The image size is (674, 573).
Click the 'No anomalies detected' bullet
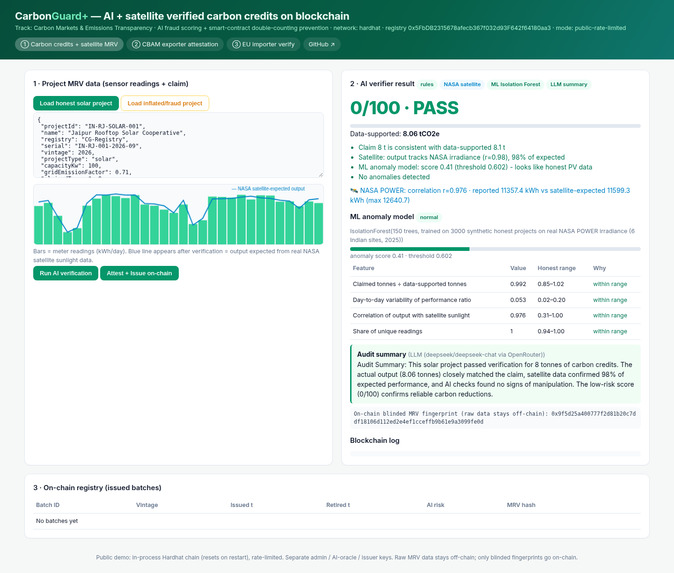(394, 177)
